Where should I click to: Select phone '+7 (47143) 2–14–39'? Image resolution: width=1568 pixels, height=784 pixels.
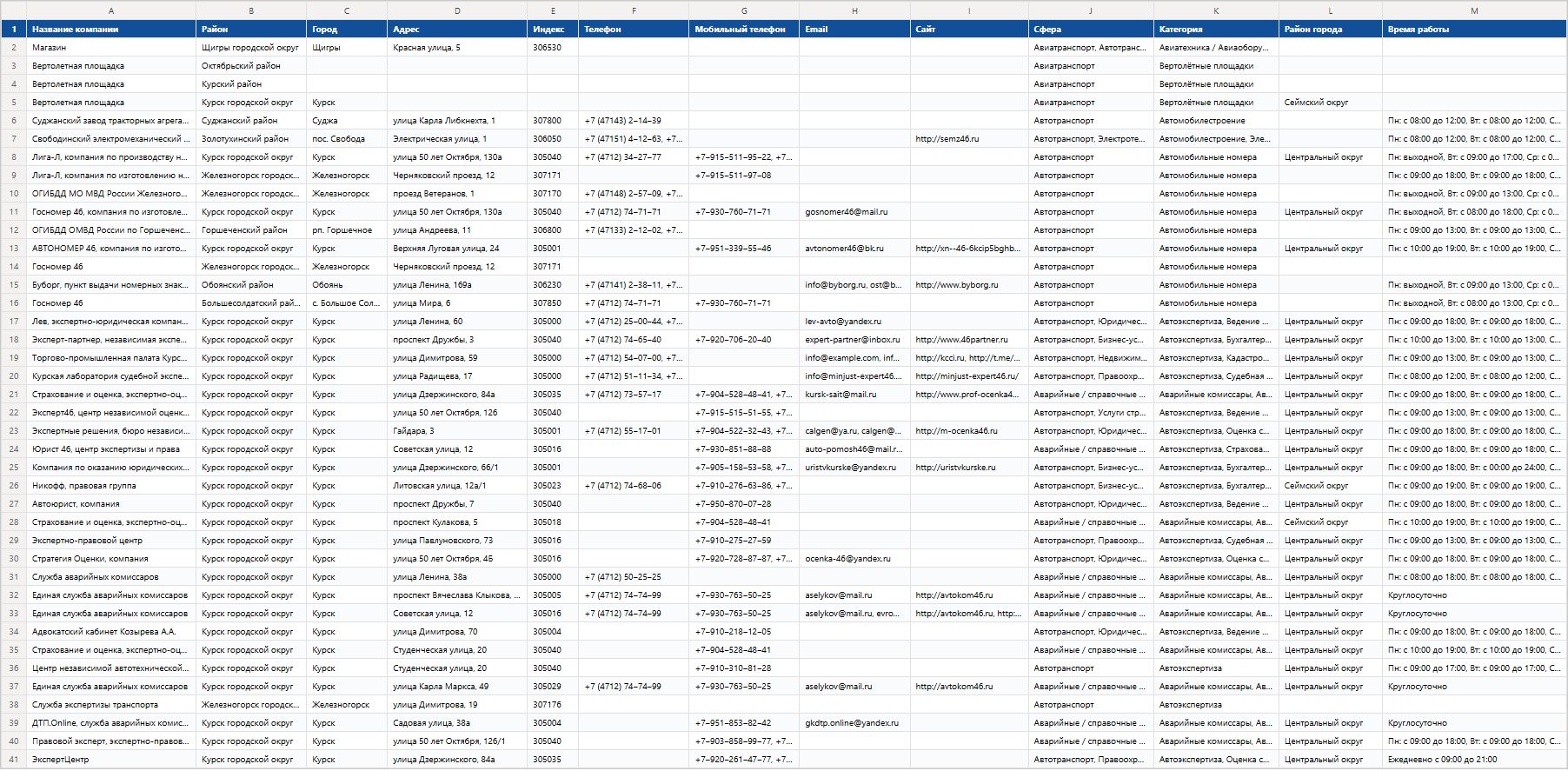tap(634, 121)
